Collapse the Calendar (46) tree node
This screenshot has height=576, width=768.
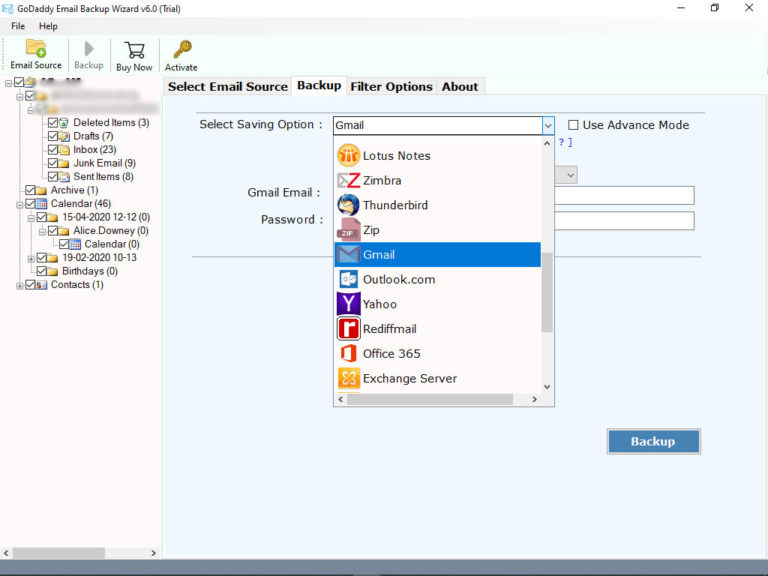coord(20,204)
